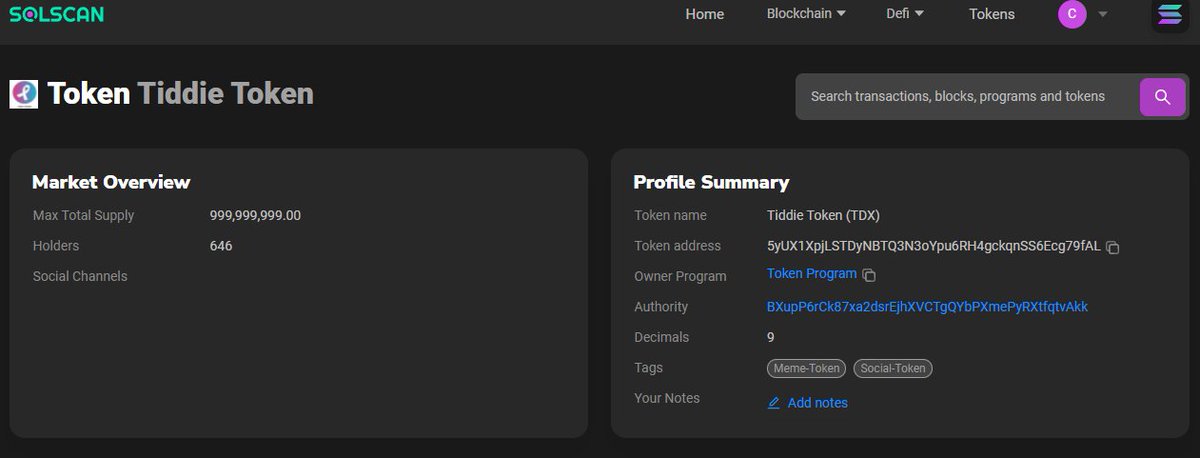Open the Tokens page
The image size is (1200, 458).
tap(992, 14)
